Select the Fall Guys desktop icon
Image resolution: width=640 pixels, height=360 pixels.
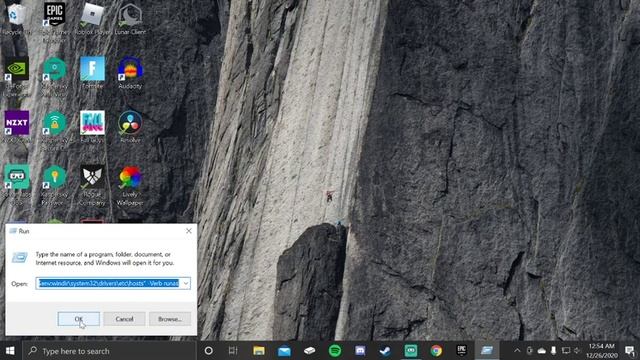92,127
